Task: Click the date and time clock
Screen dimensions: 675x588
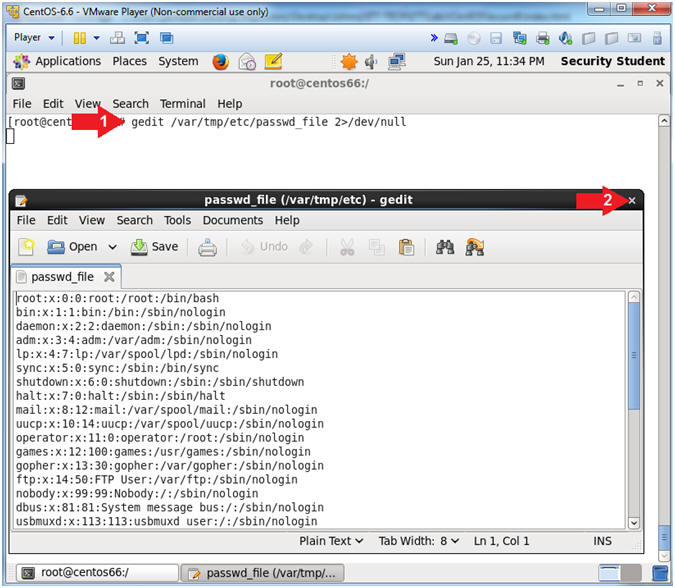Action: (x=489, y=62)
